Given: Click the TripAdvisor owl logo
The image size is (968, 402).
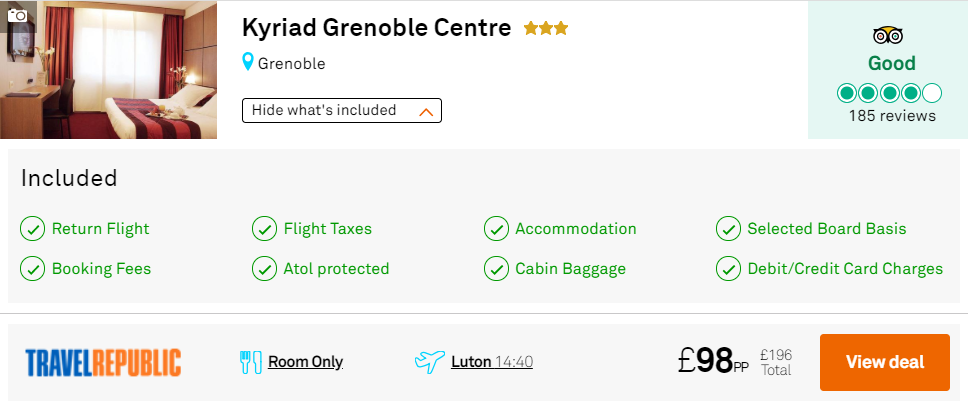Looking at the screenshot, I should pos(888,36).
